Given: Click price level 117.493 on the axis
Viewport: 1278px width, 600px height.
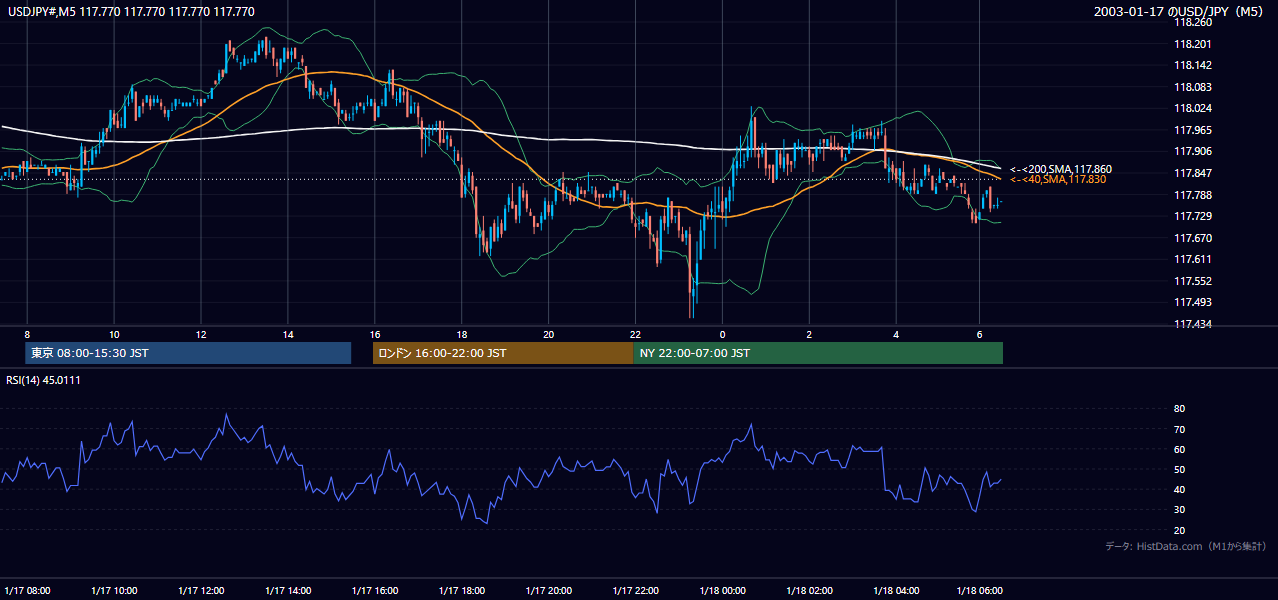Looking at the screenshot, I should point(1192,302).
